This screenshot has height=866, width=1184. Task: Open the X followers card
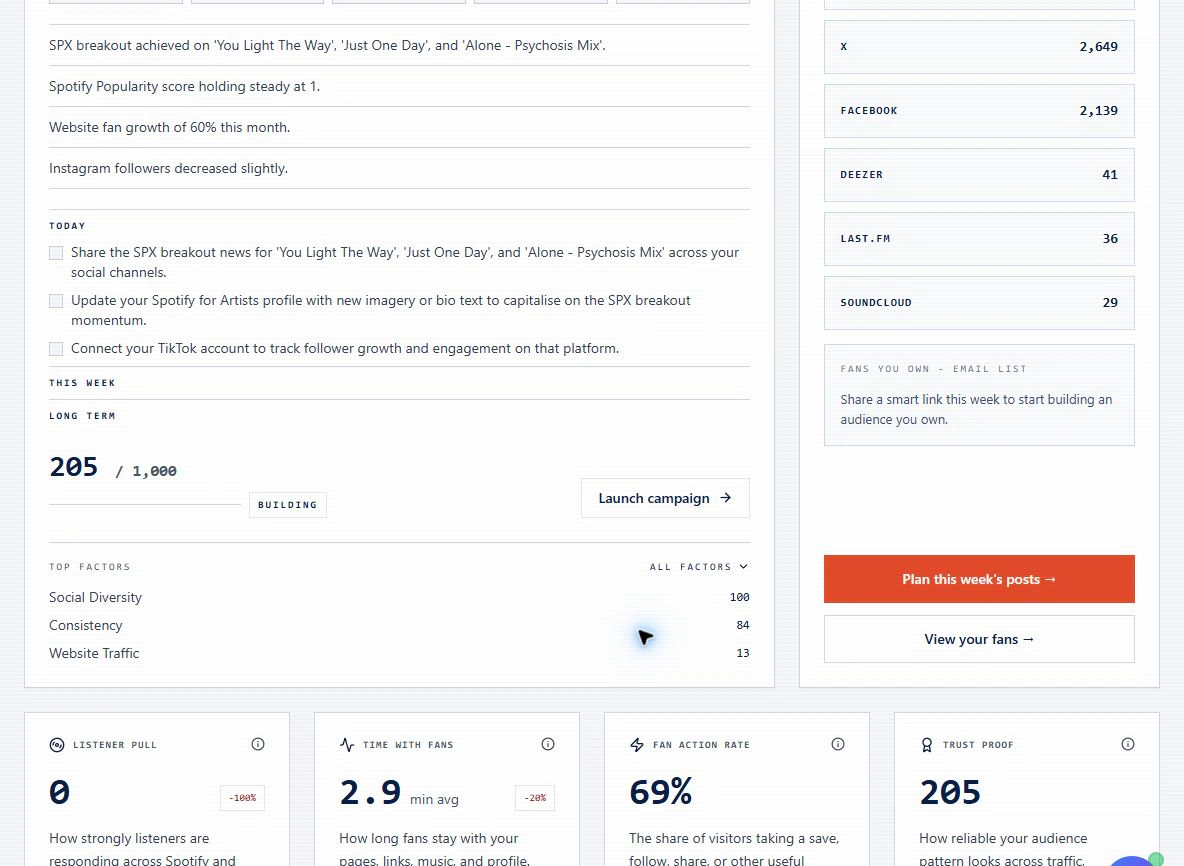pyautogui.click(x=979, y=47)
